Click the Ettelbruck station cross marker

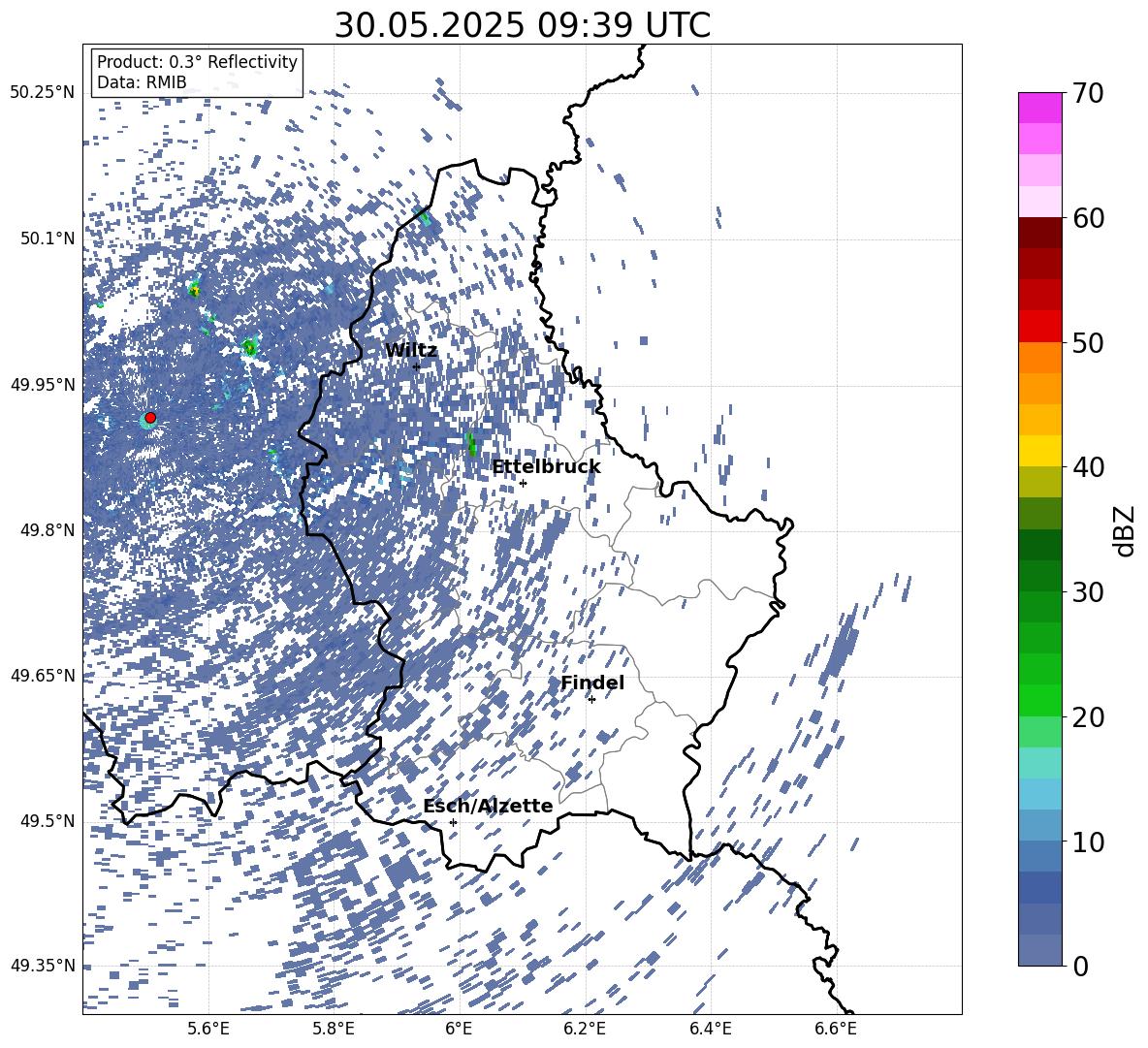[x=523, y=483]
